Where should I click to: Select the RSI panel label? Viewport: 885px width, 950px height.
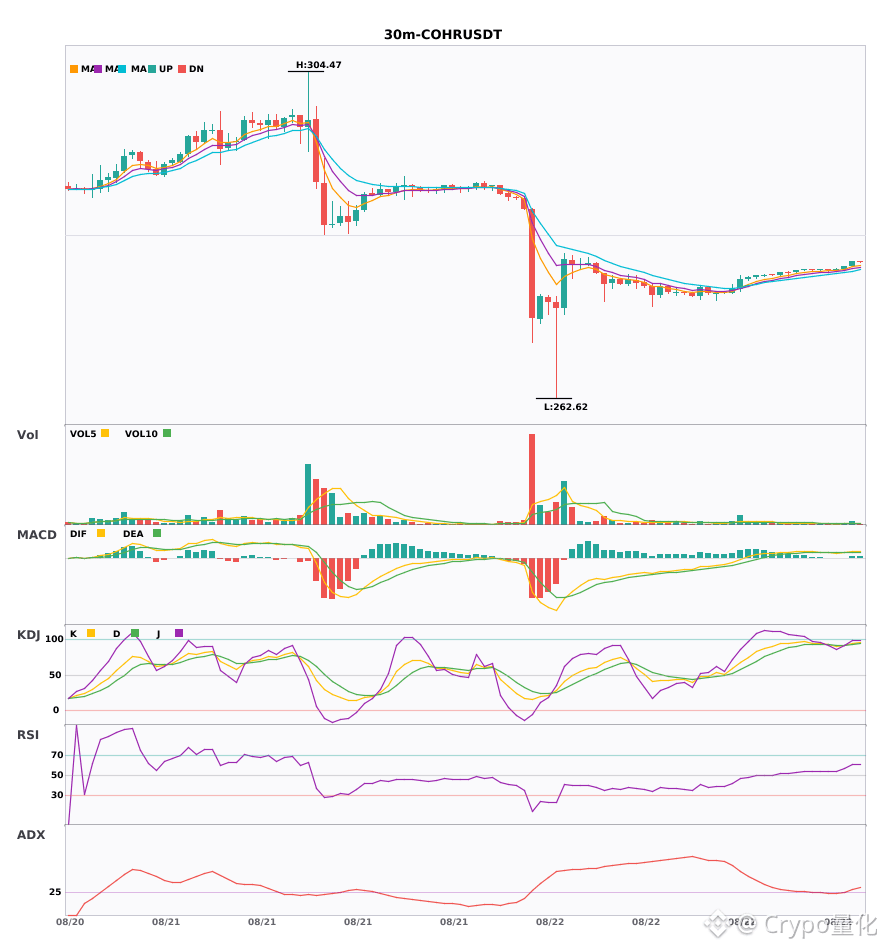coord(28,735)
